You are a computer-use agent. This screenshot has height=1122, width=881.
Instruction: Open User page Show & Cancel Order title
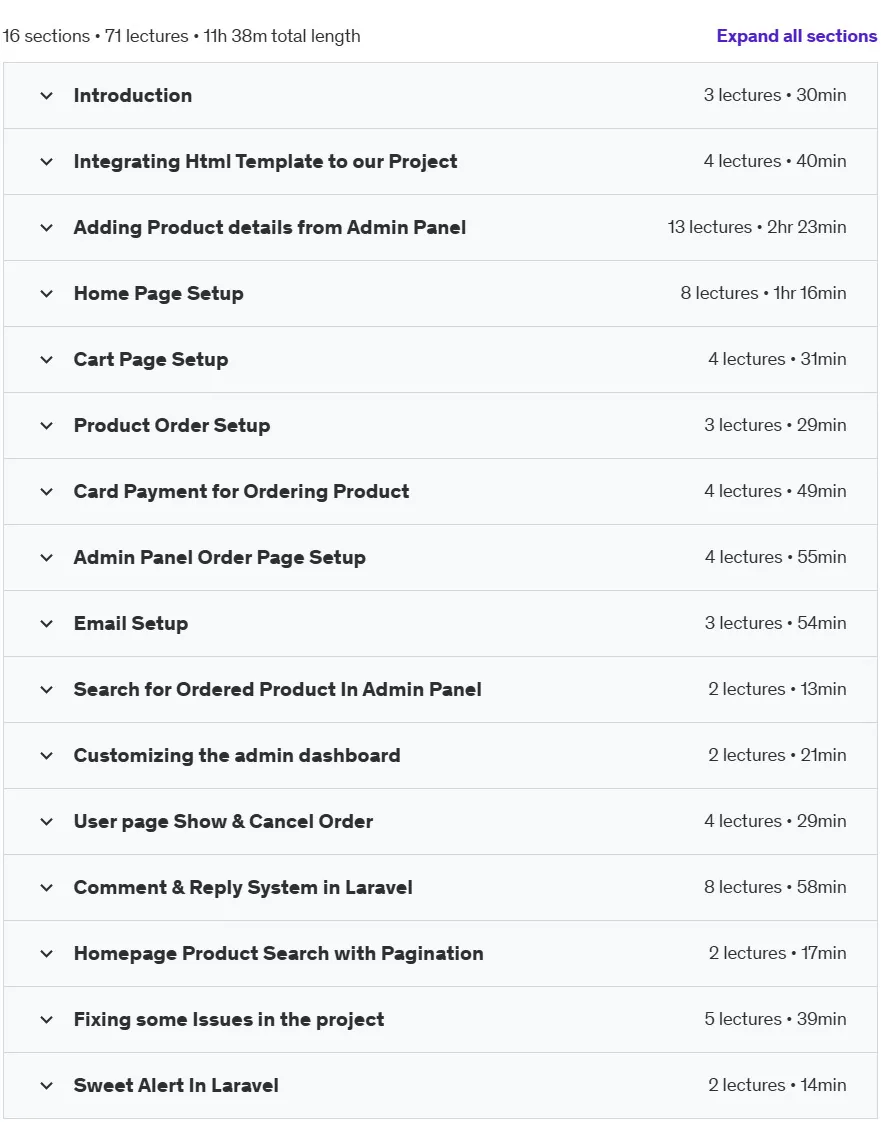pyautogui.click(x=223, y=821)
